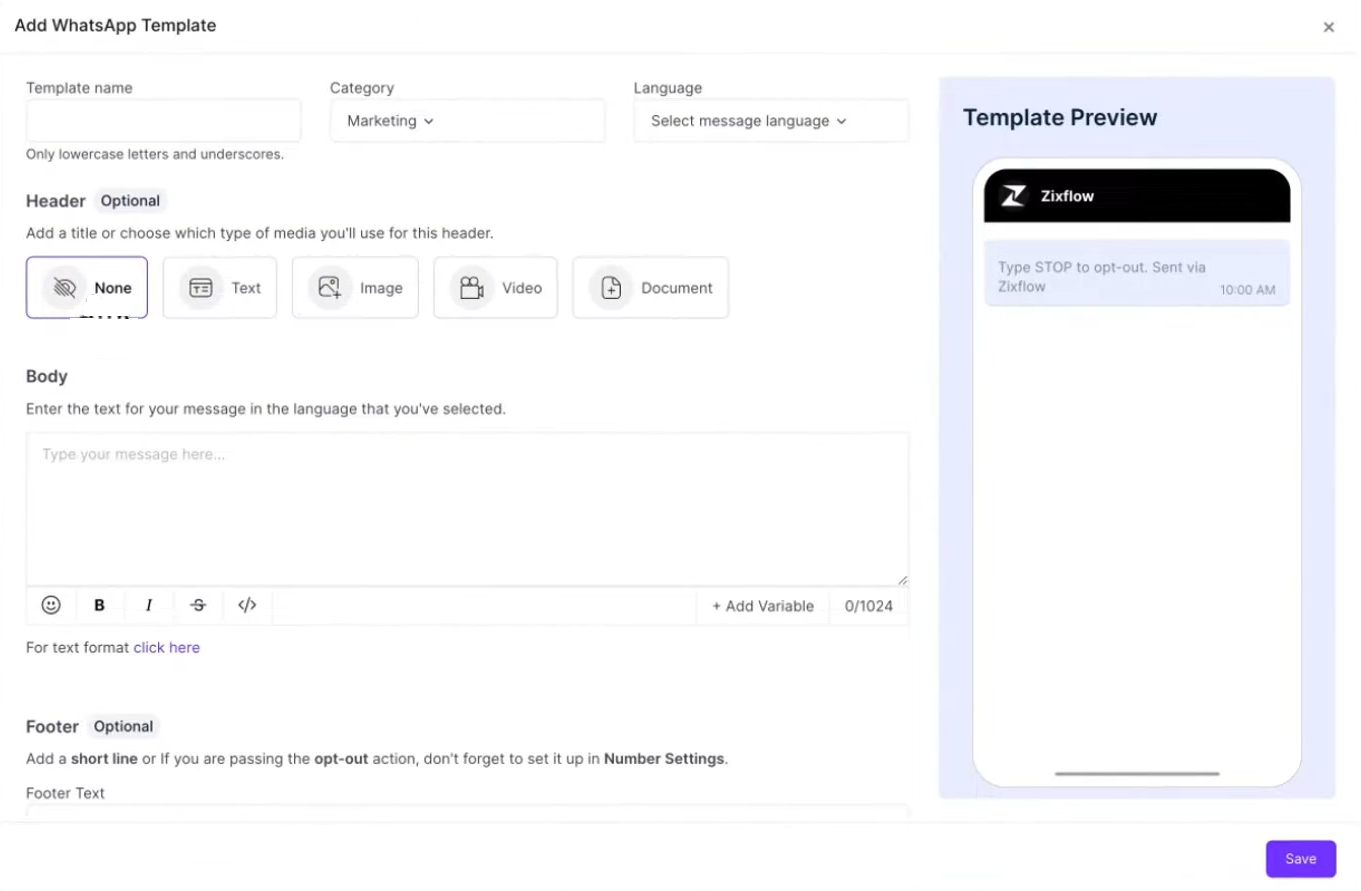Screen dimensions: 1361x891
Task: Click the body textarea resize handle
Action: [x=903, y=580]
